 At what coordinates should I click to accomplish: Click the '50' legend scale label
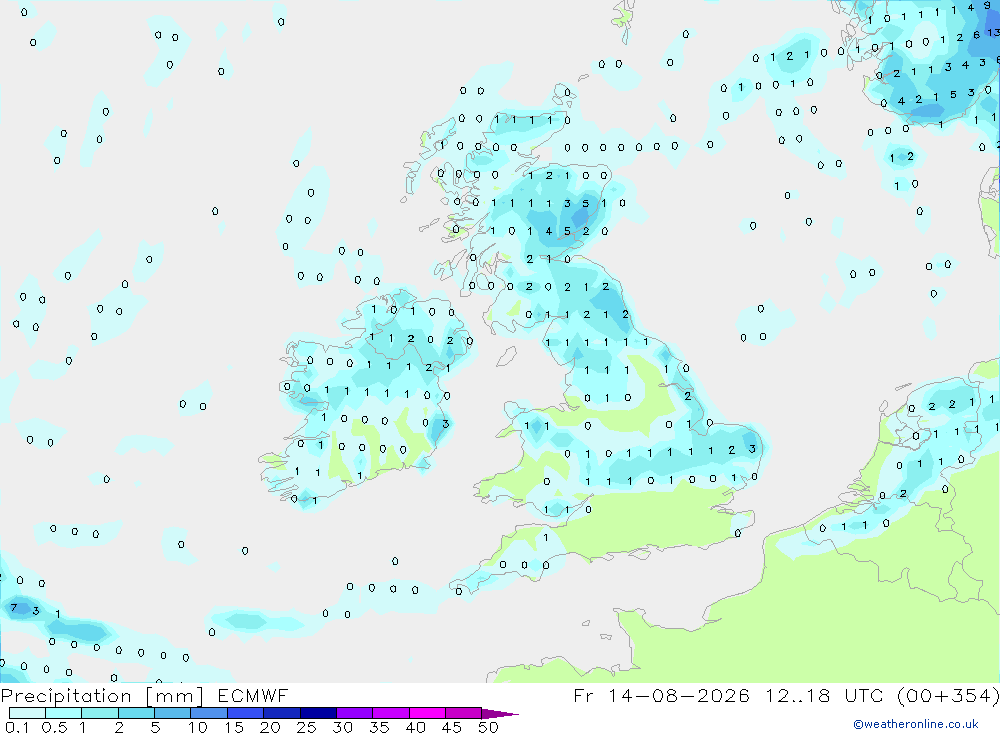click(x=488, y=727)
